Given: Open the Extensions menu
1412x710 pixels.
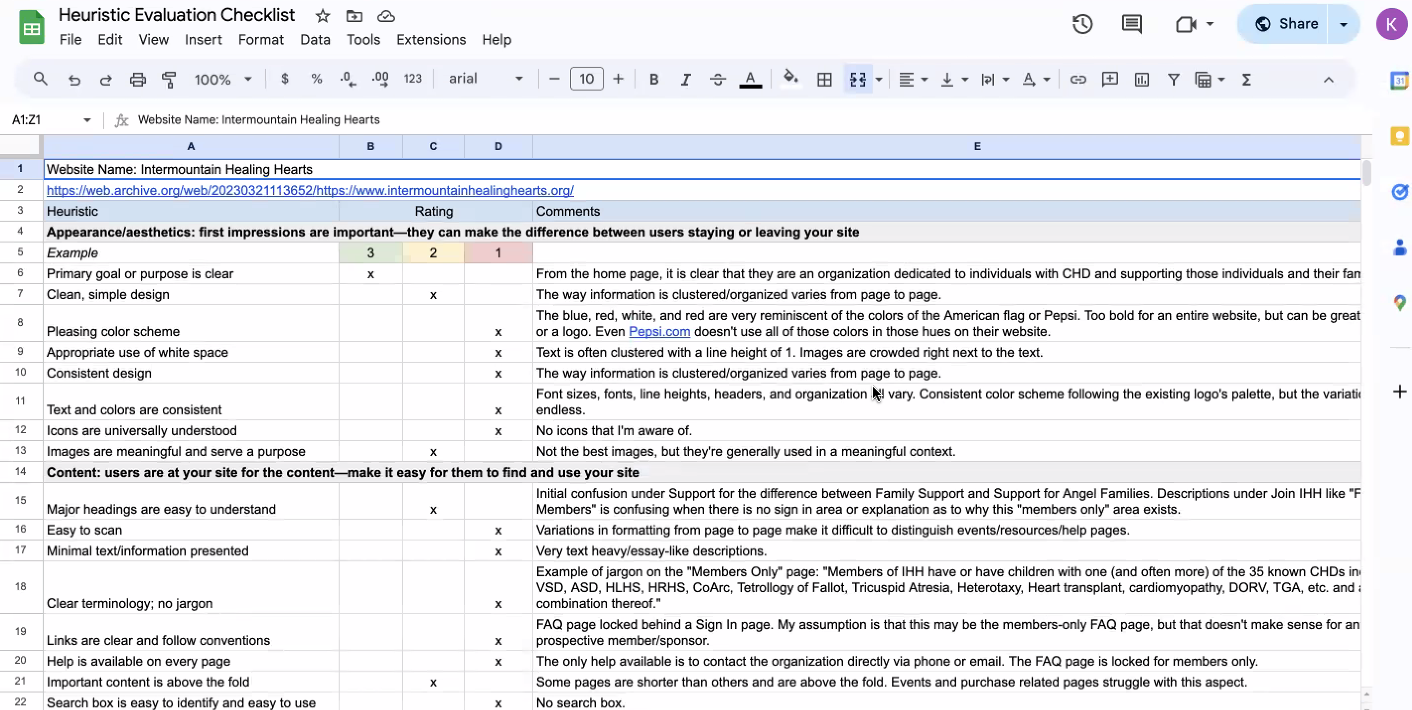Looking at the screenshot, I should click(x=431, y=40).
